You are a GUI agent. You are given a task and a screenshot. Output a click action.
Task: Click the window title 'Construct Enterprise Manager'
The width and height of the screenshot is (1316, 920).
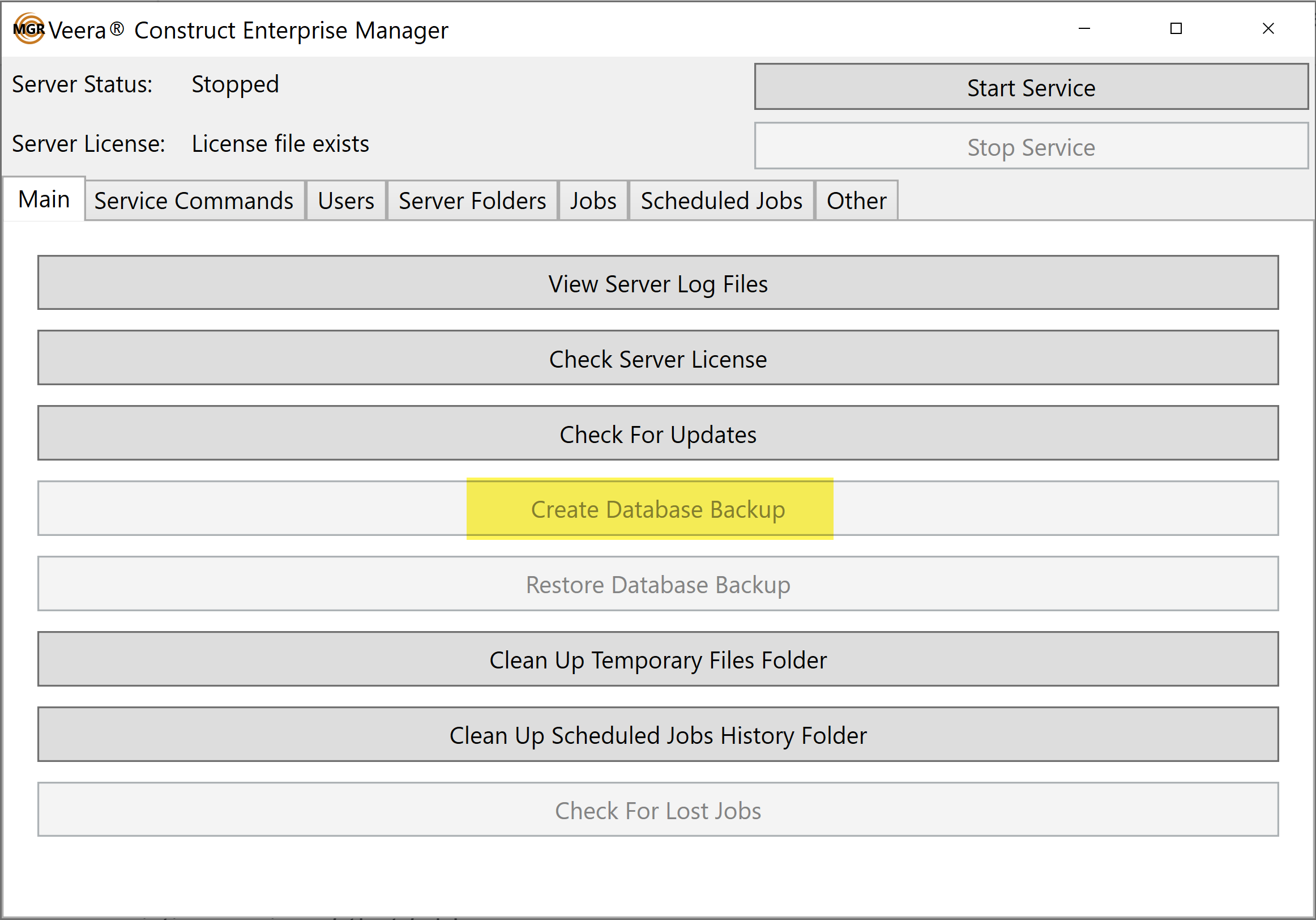pos(291,31)
